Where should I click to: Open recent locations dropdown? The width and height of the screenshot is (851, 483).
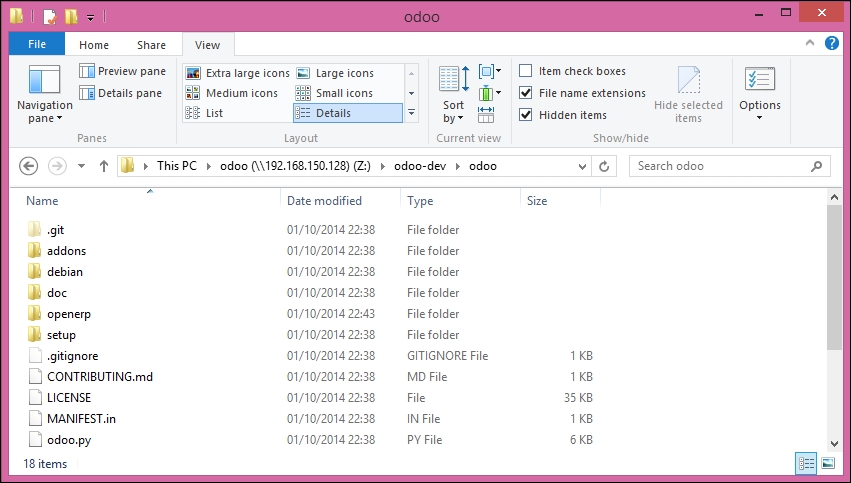(x=81, y=166)
